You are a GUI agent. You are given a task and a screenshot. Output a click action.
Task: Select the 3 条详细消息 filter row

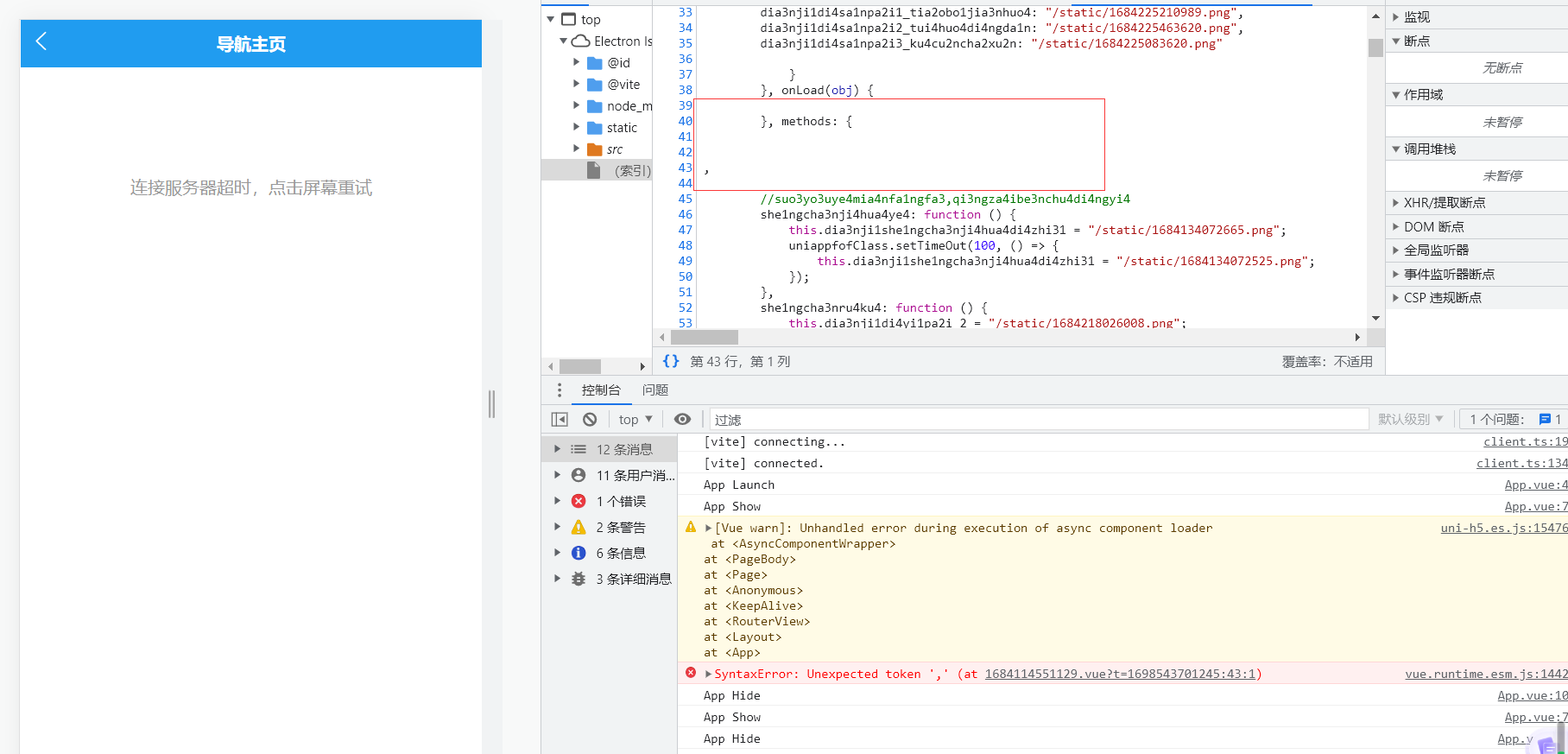coord(610,579)
